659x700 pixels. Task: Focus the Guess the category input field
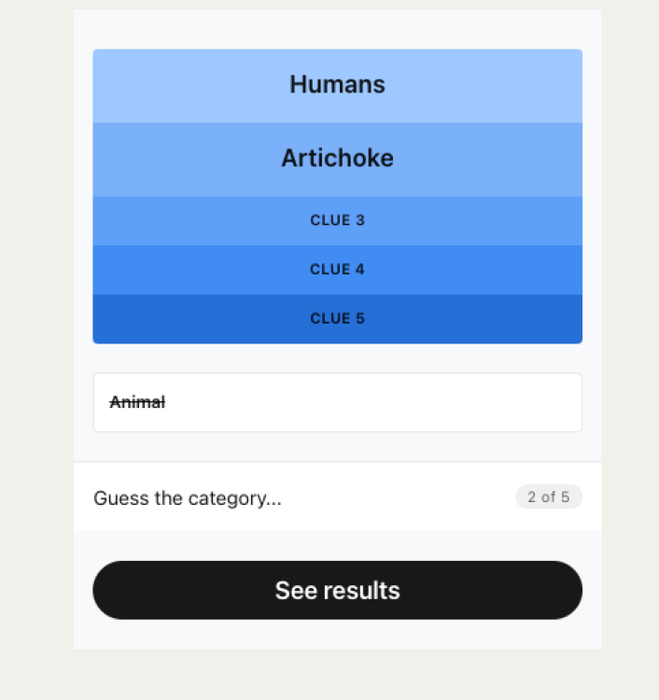pyautogui.click(x=338, y=497)
